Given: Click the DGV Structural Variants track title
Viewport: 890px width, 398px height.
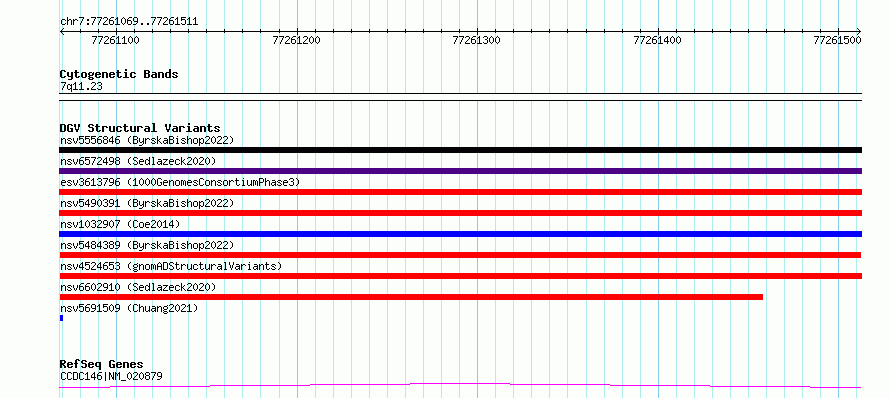Looking at the screenshot, I should coord(140,128).
